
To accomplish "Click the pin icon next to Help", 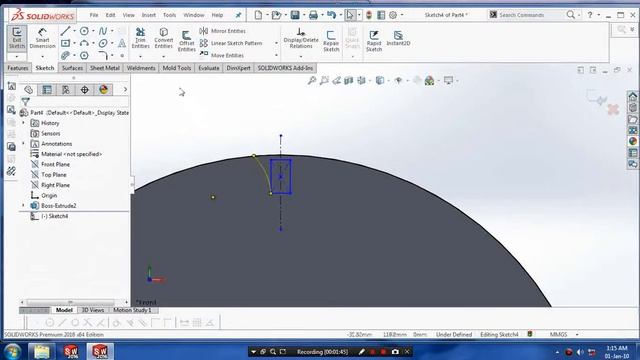I will pyautogui.click(x=238, y=15).
